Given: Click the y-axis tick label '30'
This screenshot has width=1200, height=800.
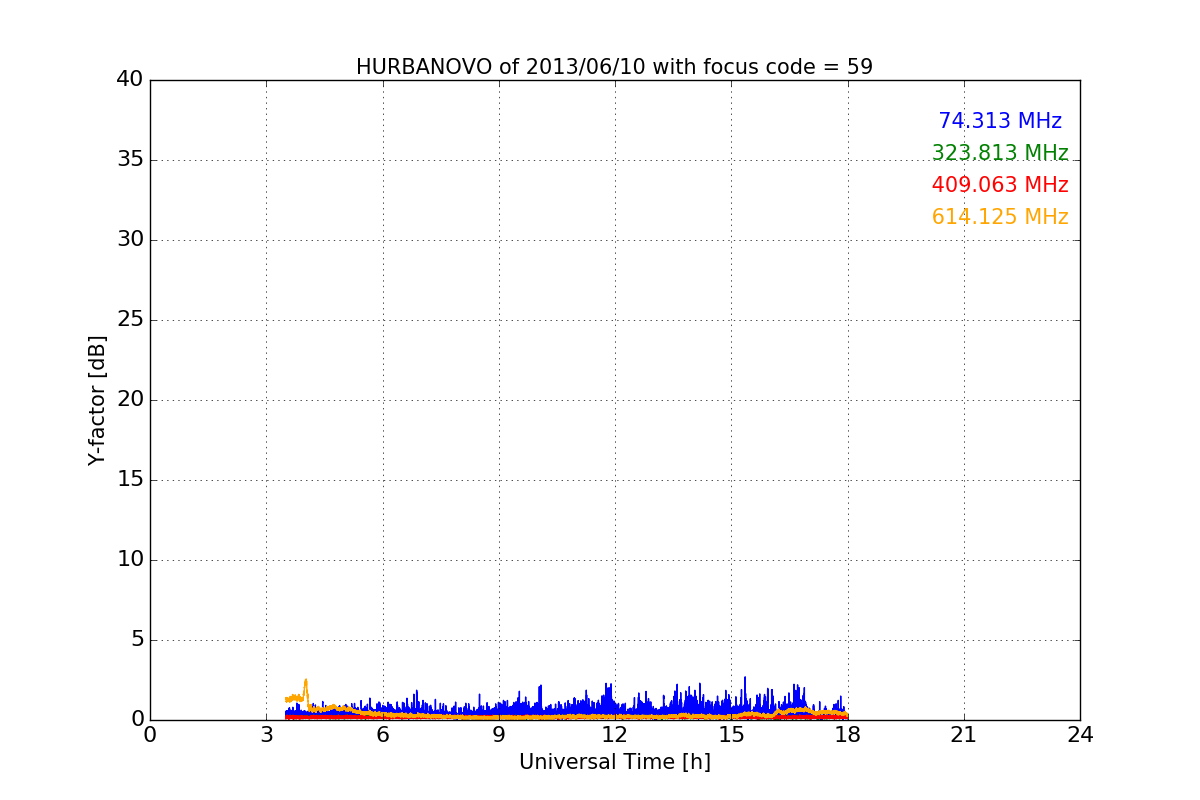Looking at the screenshot, I should pos(129,240).
